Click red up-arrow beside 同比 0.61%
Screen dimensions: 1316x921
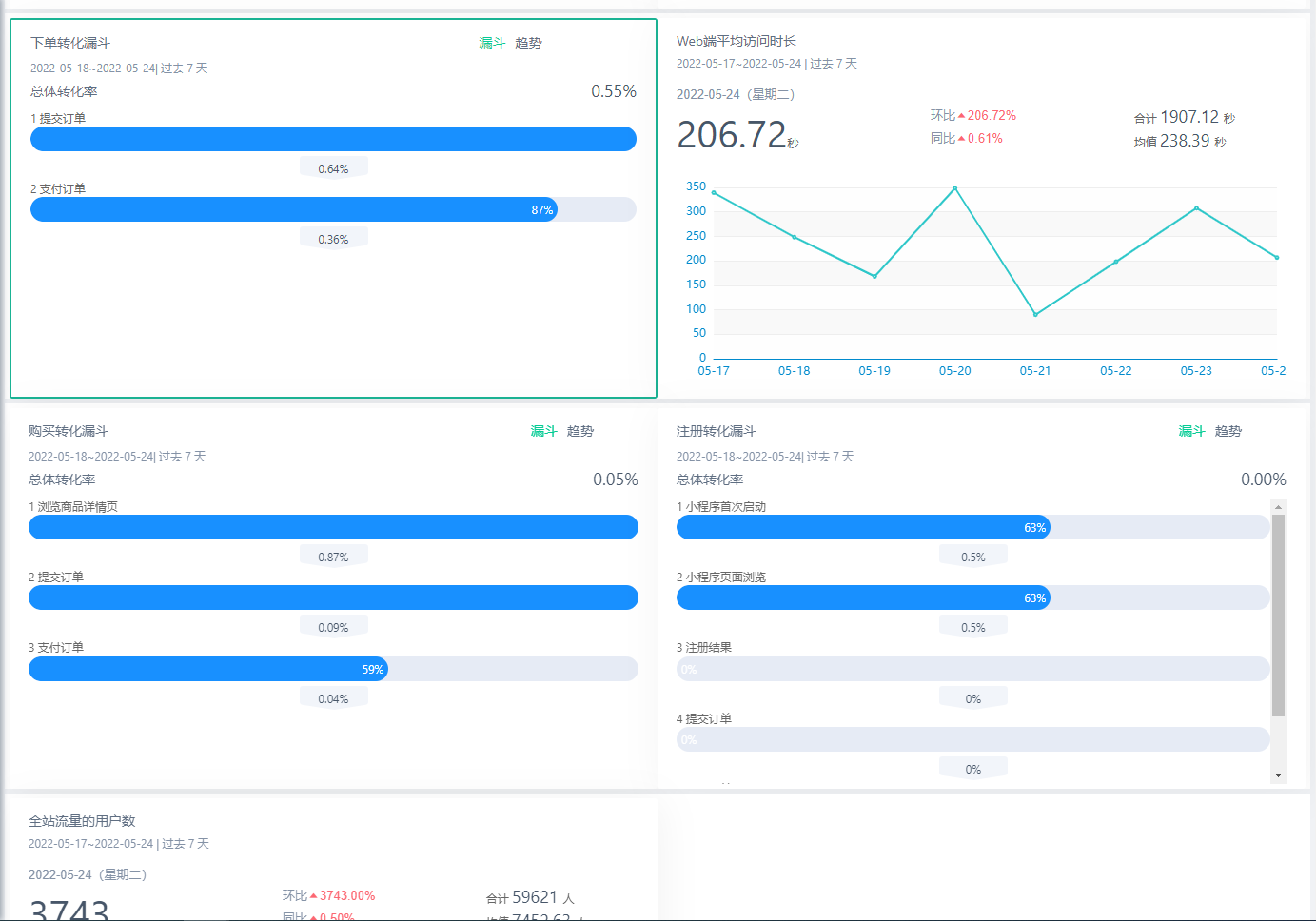click(961, 139)
